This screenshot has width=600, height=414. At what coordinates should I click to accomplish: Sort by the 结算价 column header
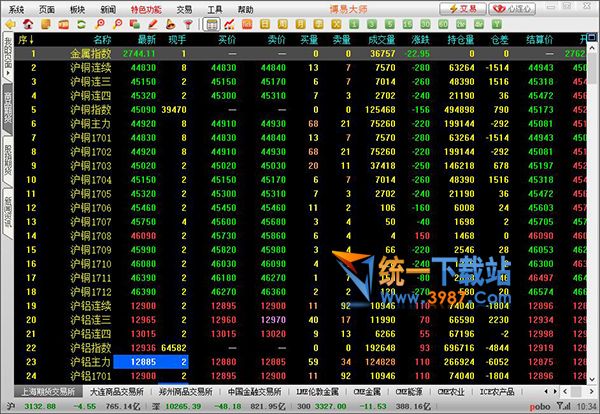(540, 39)
